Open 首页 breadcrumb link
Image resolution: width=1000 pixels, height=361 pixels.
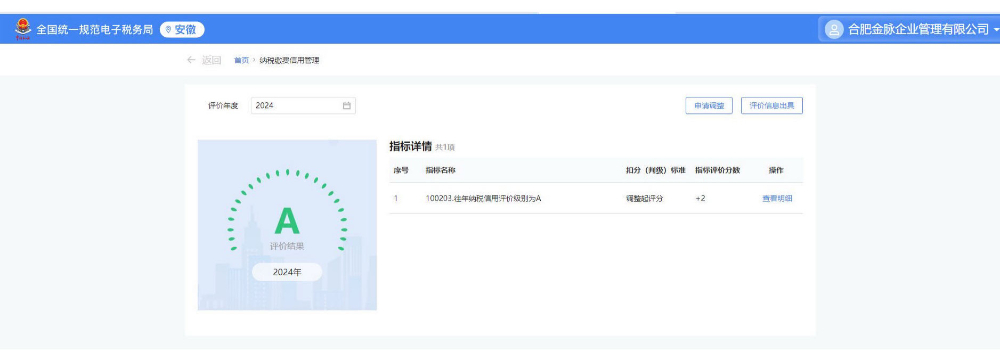241,61
